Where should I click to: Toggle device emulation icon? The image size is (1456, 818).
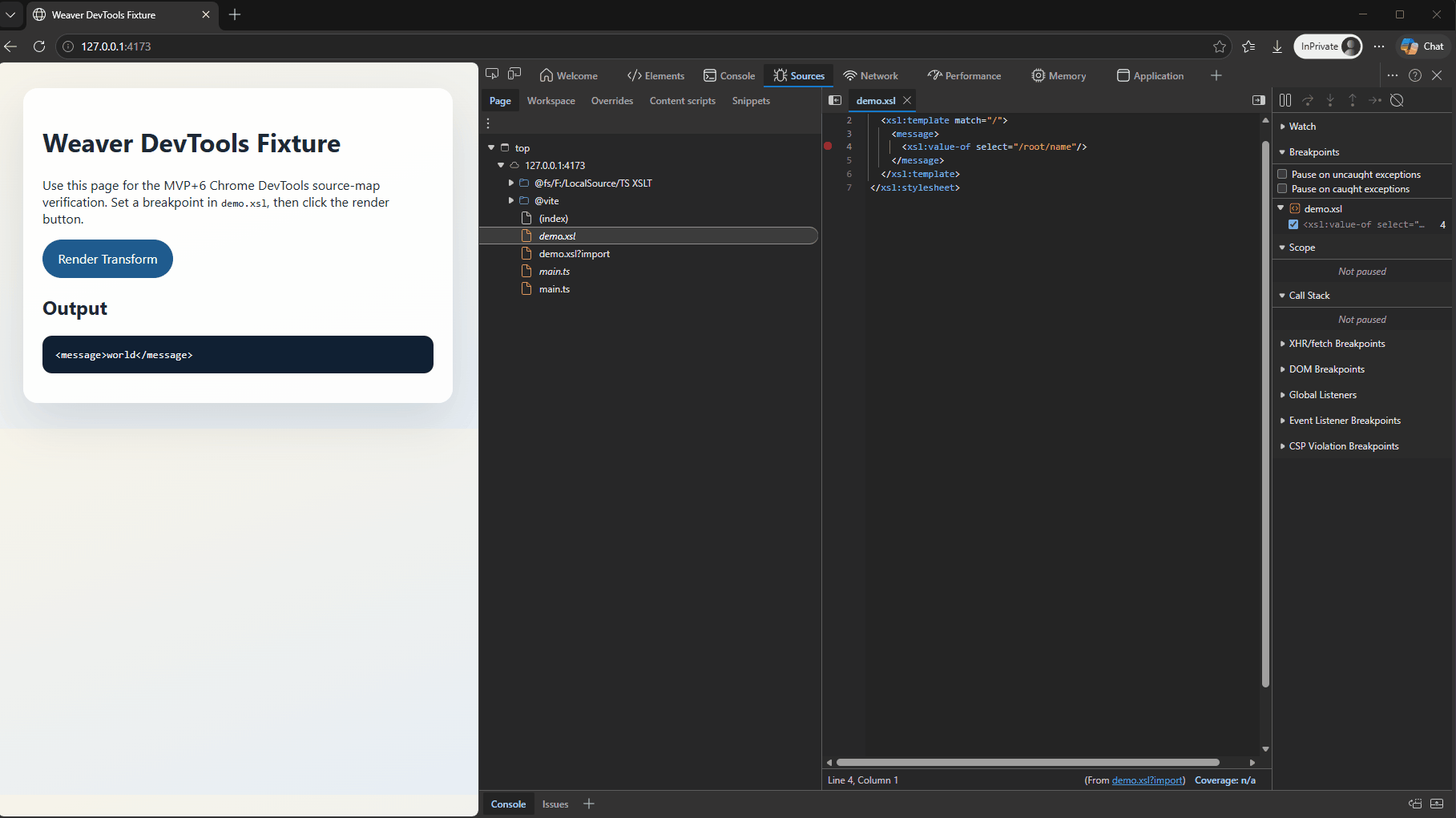pos(514,75)
